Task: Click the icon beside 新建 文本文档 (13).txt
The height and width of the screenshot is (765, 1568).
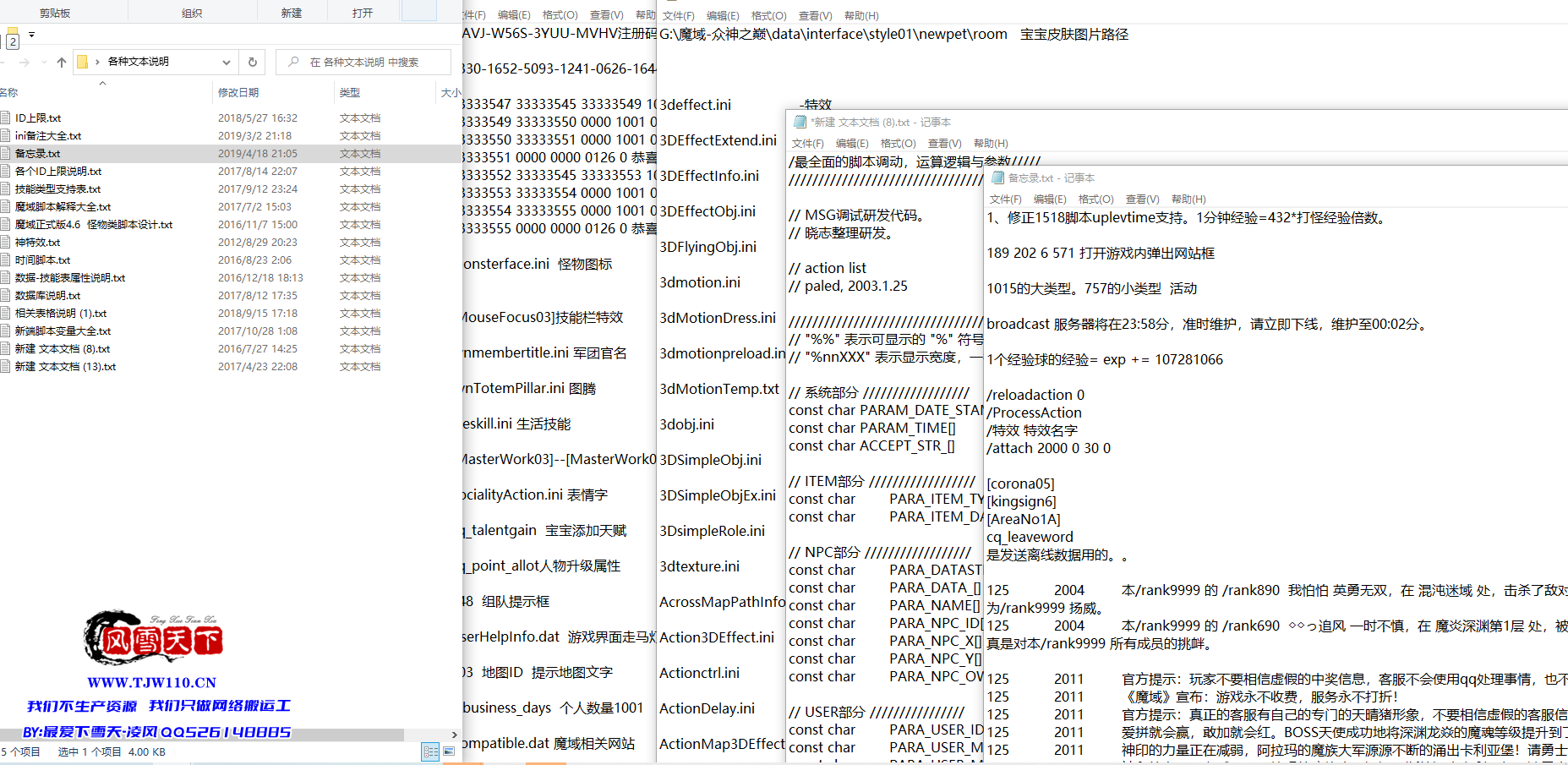Action: point(6,367)
